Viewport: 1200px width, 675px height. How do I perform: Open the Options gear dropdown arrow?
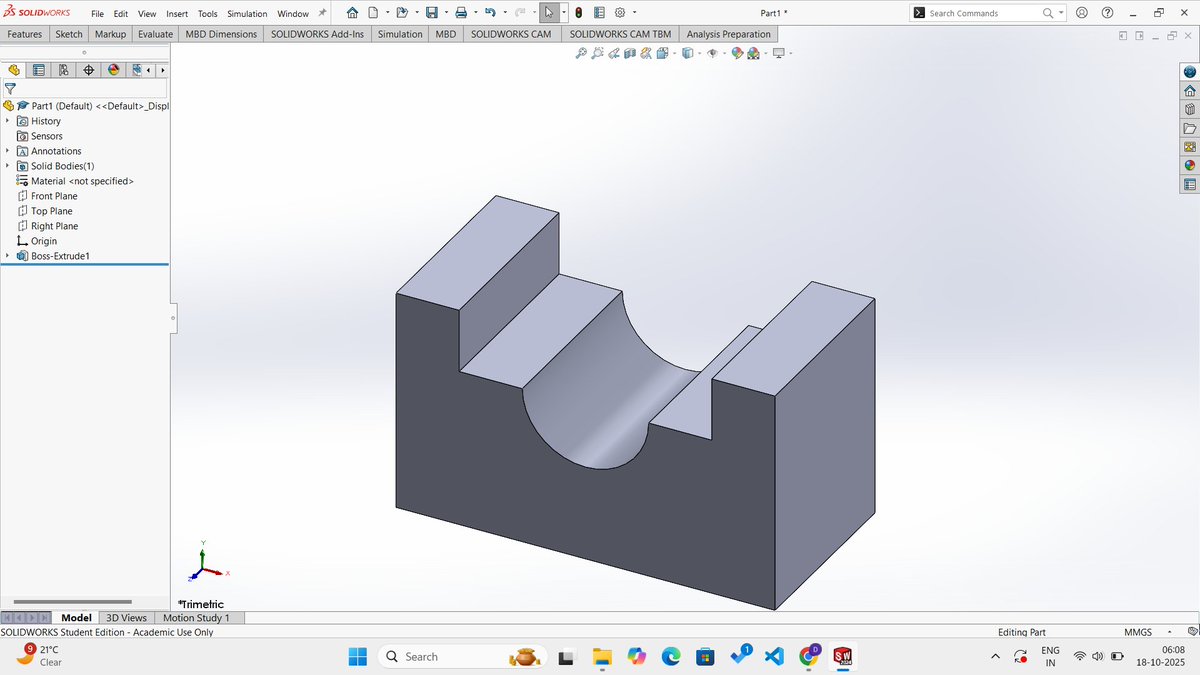(x=634, y=13)
